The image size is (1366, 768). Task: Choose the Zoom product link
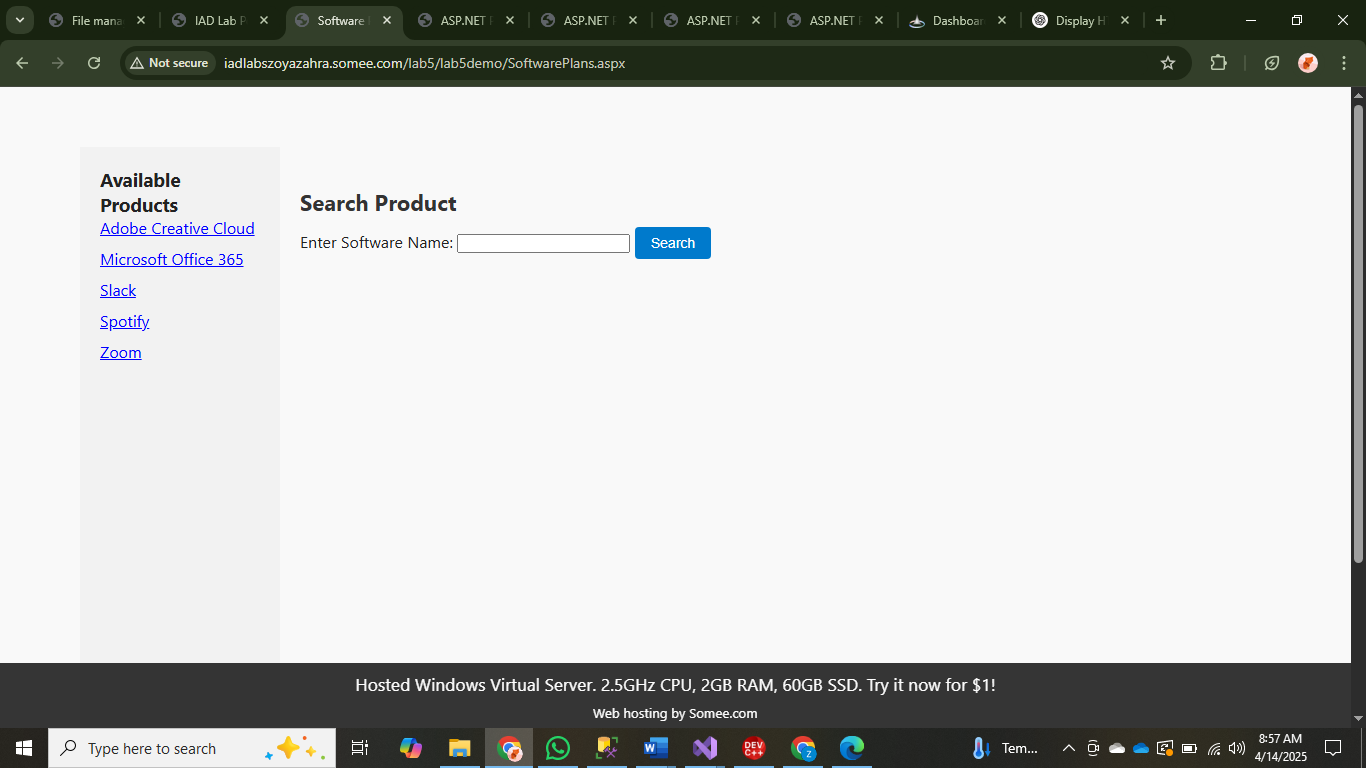click(121, 352)
